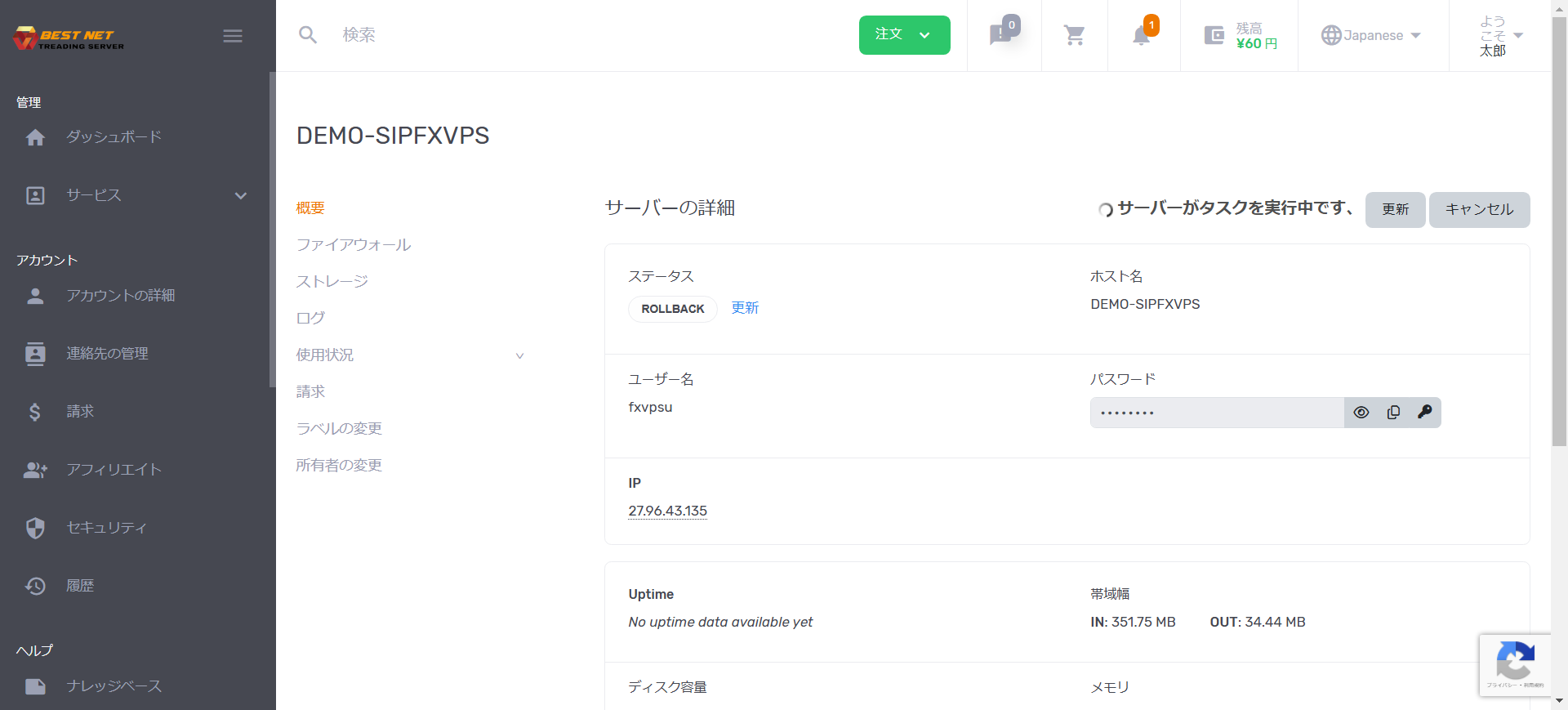Image resolution: width=1568 pixels, height=710 pixels.
Task: Click the shopping cart icon
Action: coord(1074,35)
